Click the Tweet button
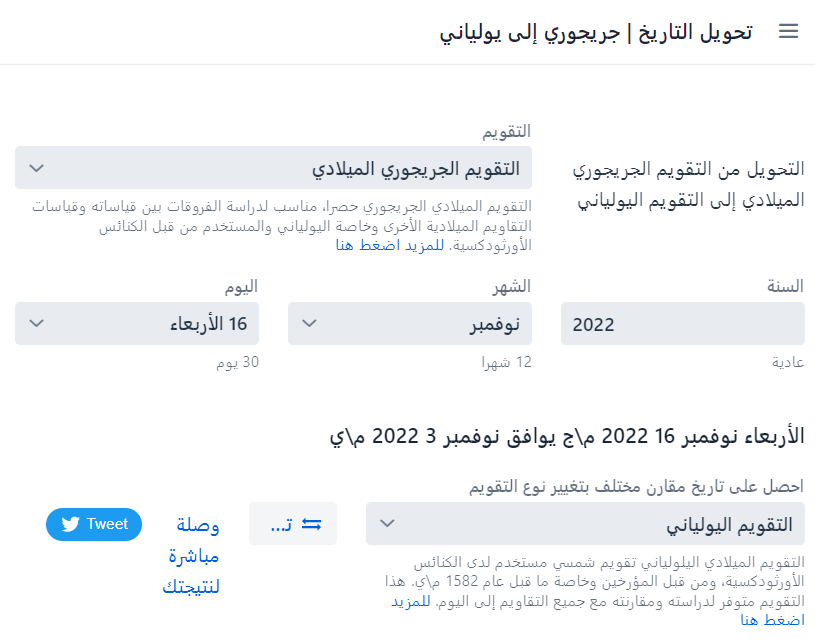The width and height of the screenshot is (815, 642). (x=94, y=524)
